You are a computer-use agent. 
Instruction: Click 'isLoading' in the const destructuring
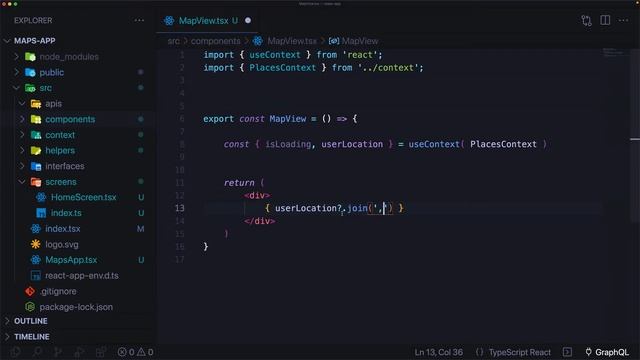(288, 144)
